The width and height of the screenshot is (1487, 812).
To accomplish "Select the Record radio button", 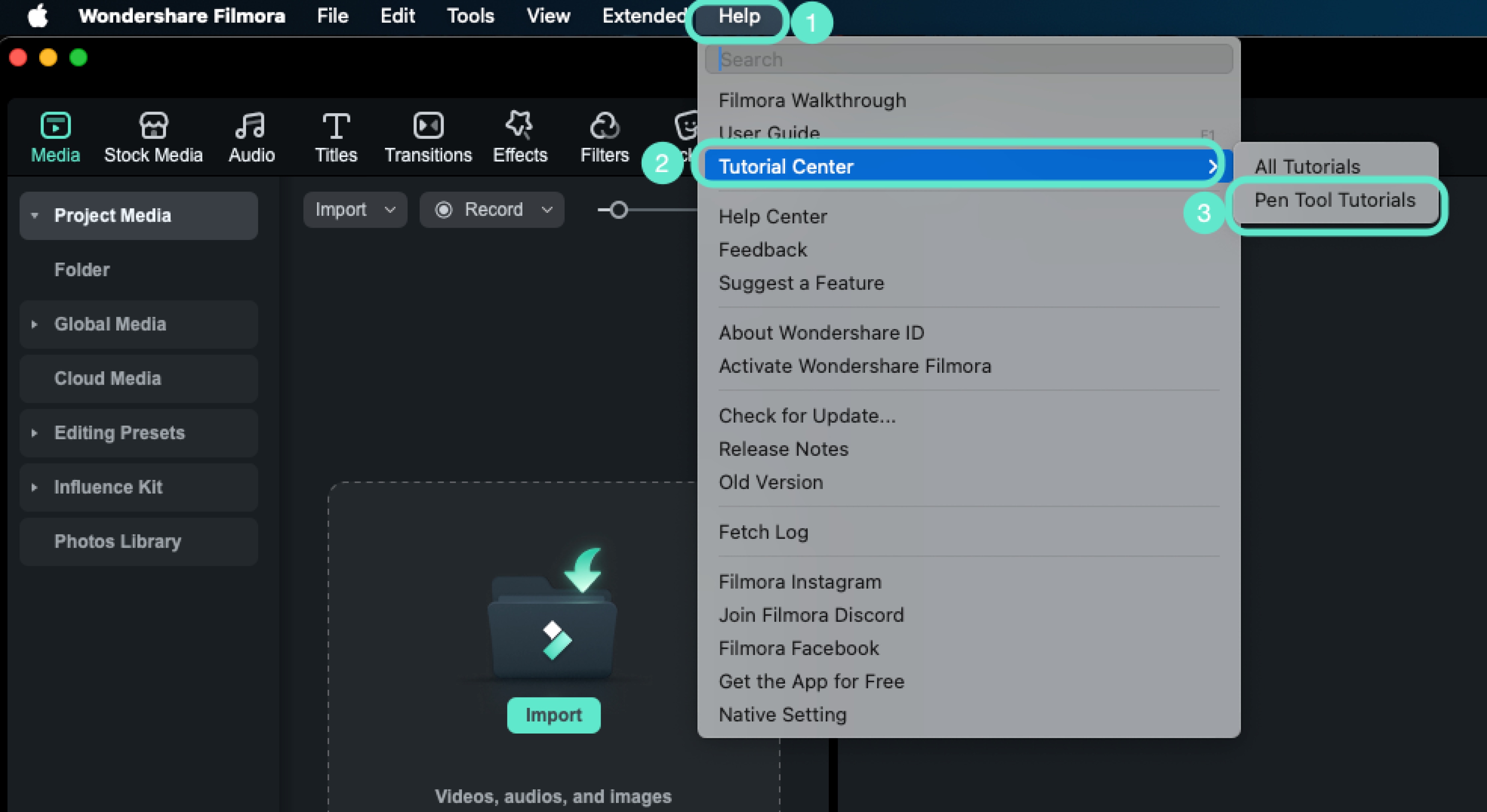I will click(x=444, y=209).
